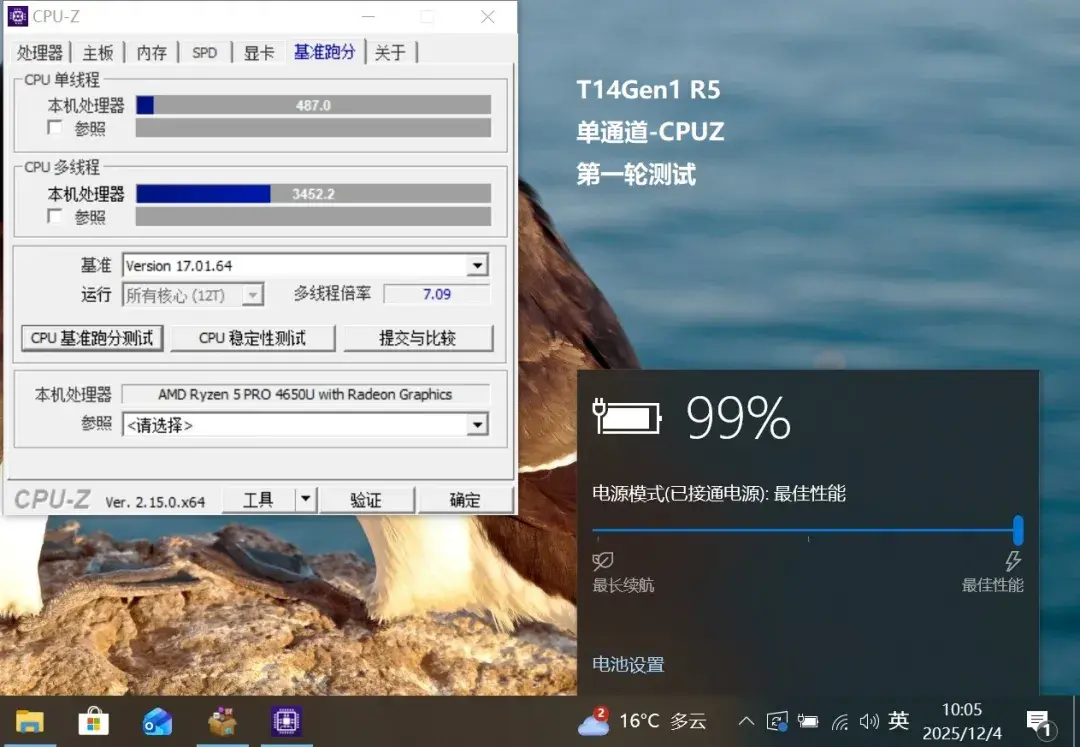Click the 多线程倍率 7.09 value field
The width and height of the screenshot is (1080, 747).
pos(437,294)
